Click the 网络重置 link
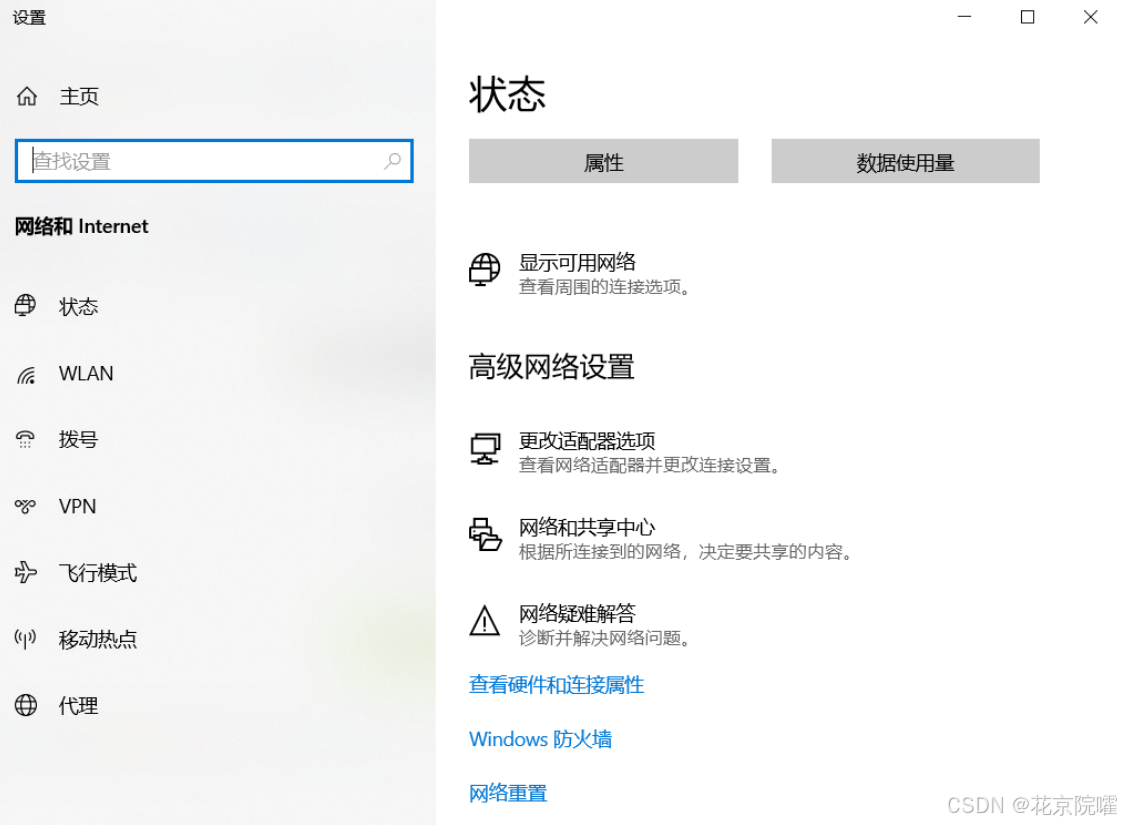This screenshot has height=825, width=1121. point(508,793)
